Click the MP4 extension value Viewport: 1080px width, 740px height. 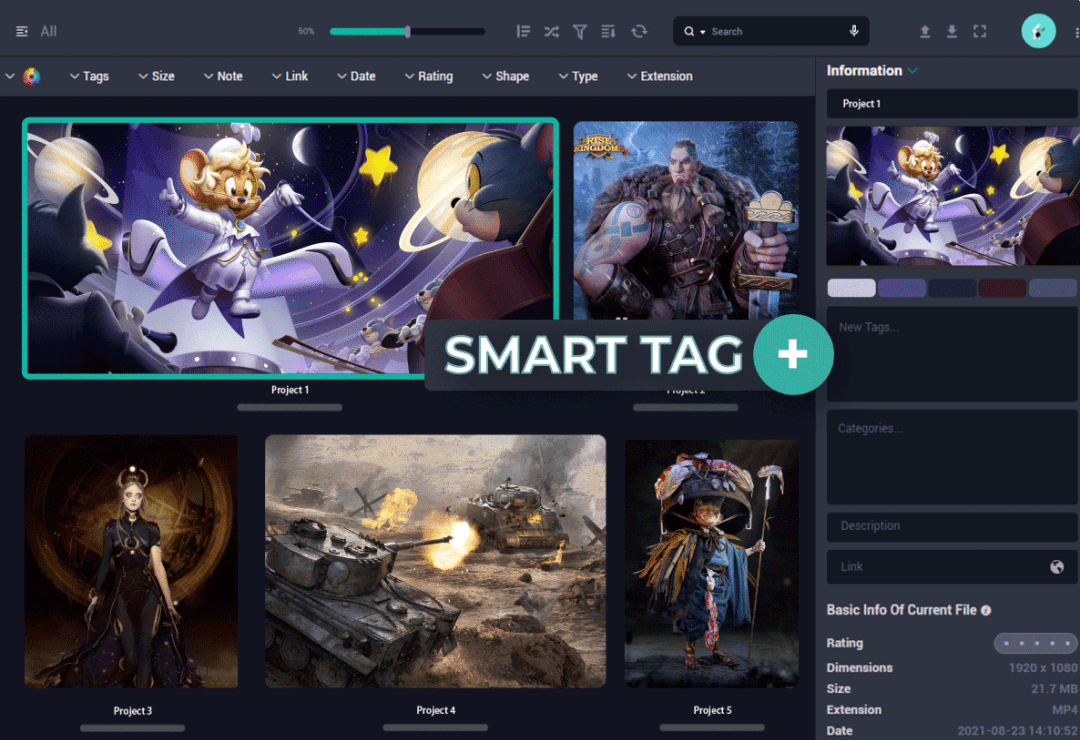point(1065,710)
